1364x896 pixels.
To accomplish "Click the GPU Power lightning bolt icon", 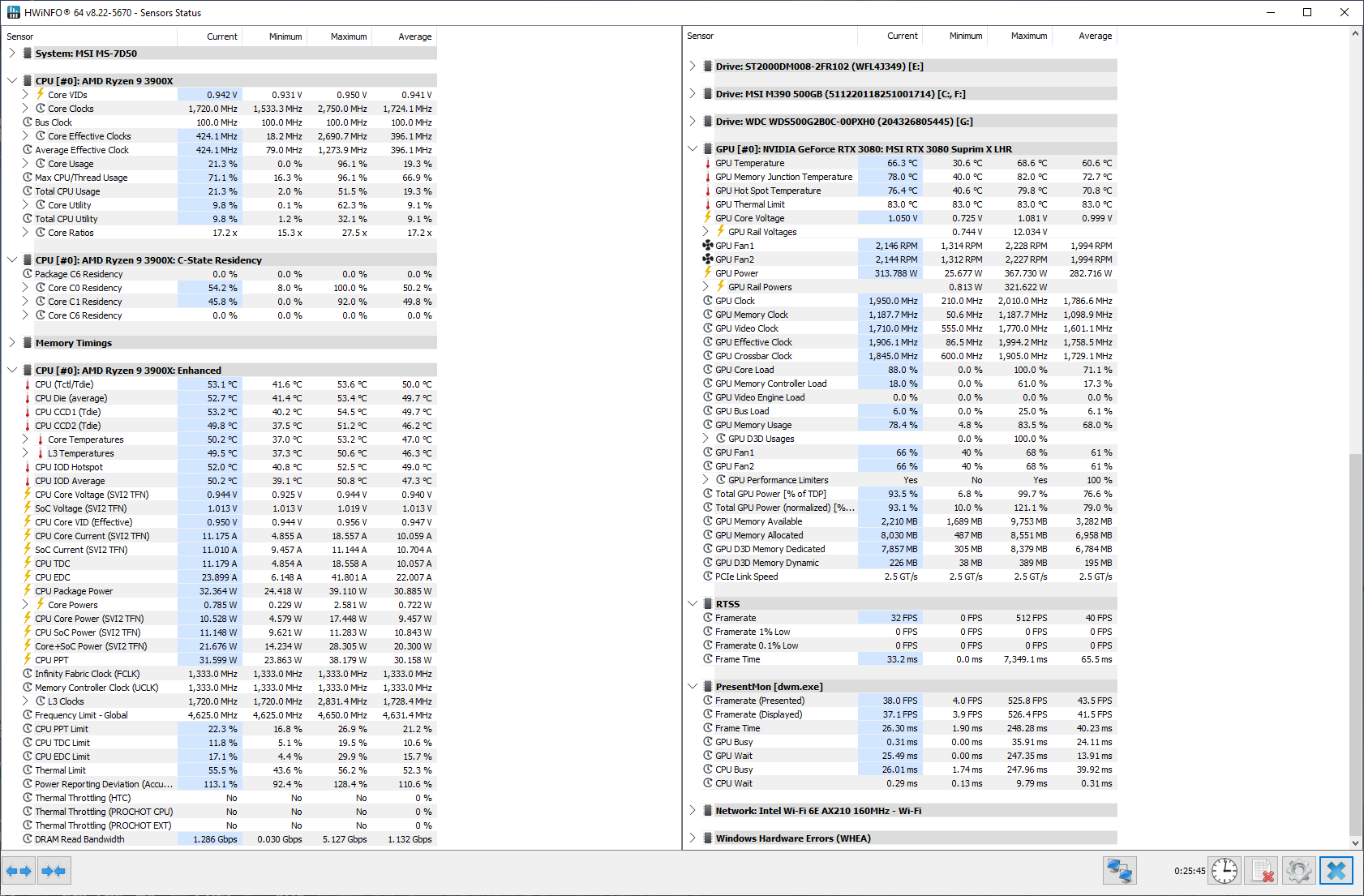I will pos(708,273).
